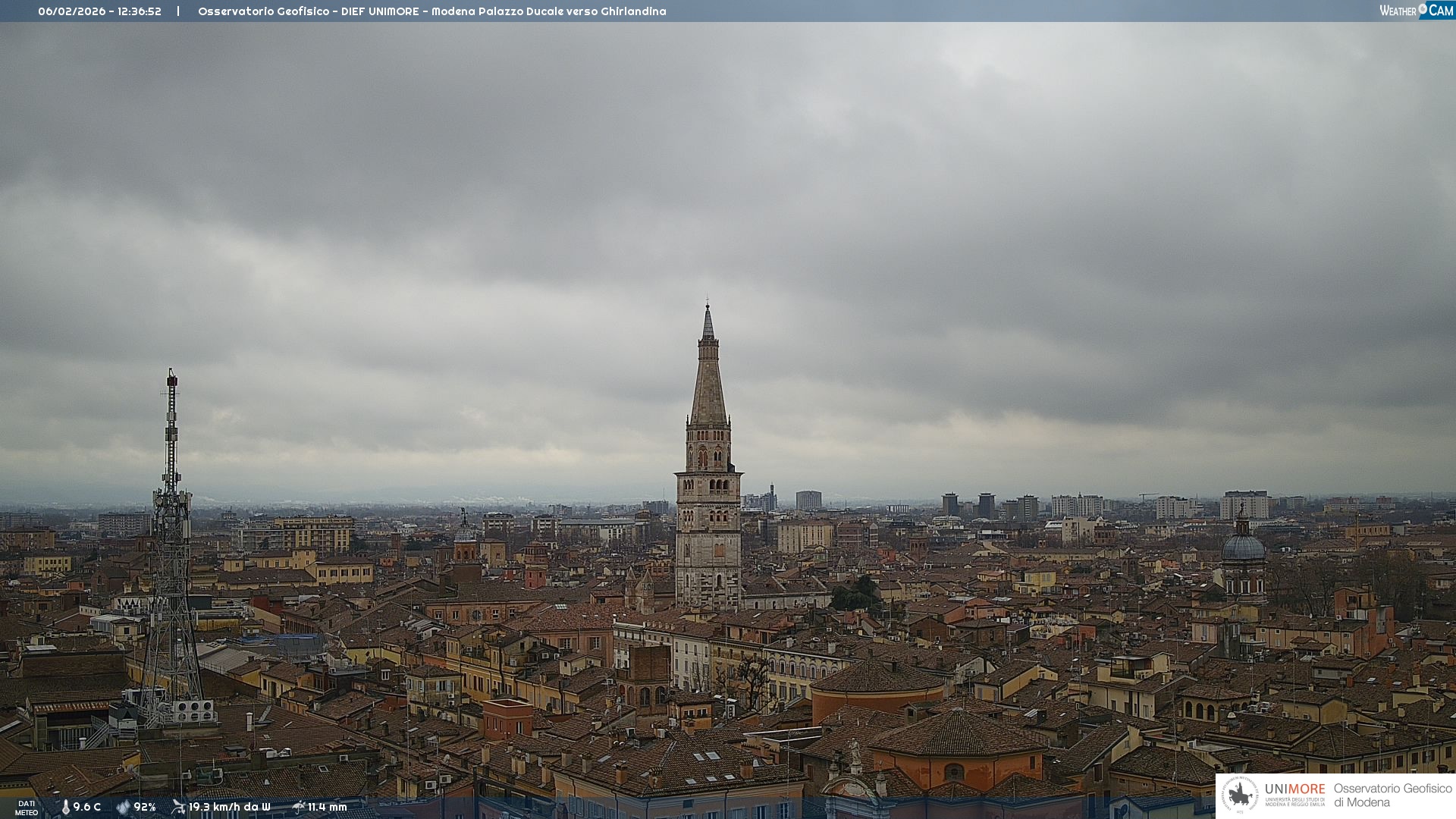Click the UNIMORE wordmark text

[x=1294, y=789]
